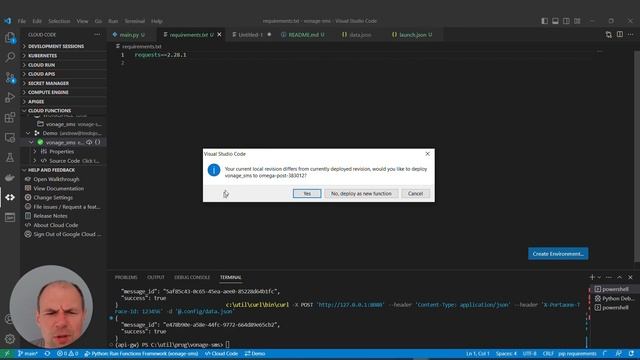Click the sync changes icon in status bar
Viewport: 640px width, 360px height.
(x=47, y=354)
